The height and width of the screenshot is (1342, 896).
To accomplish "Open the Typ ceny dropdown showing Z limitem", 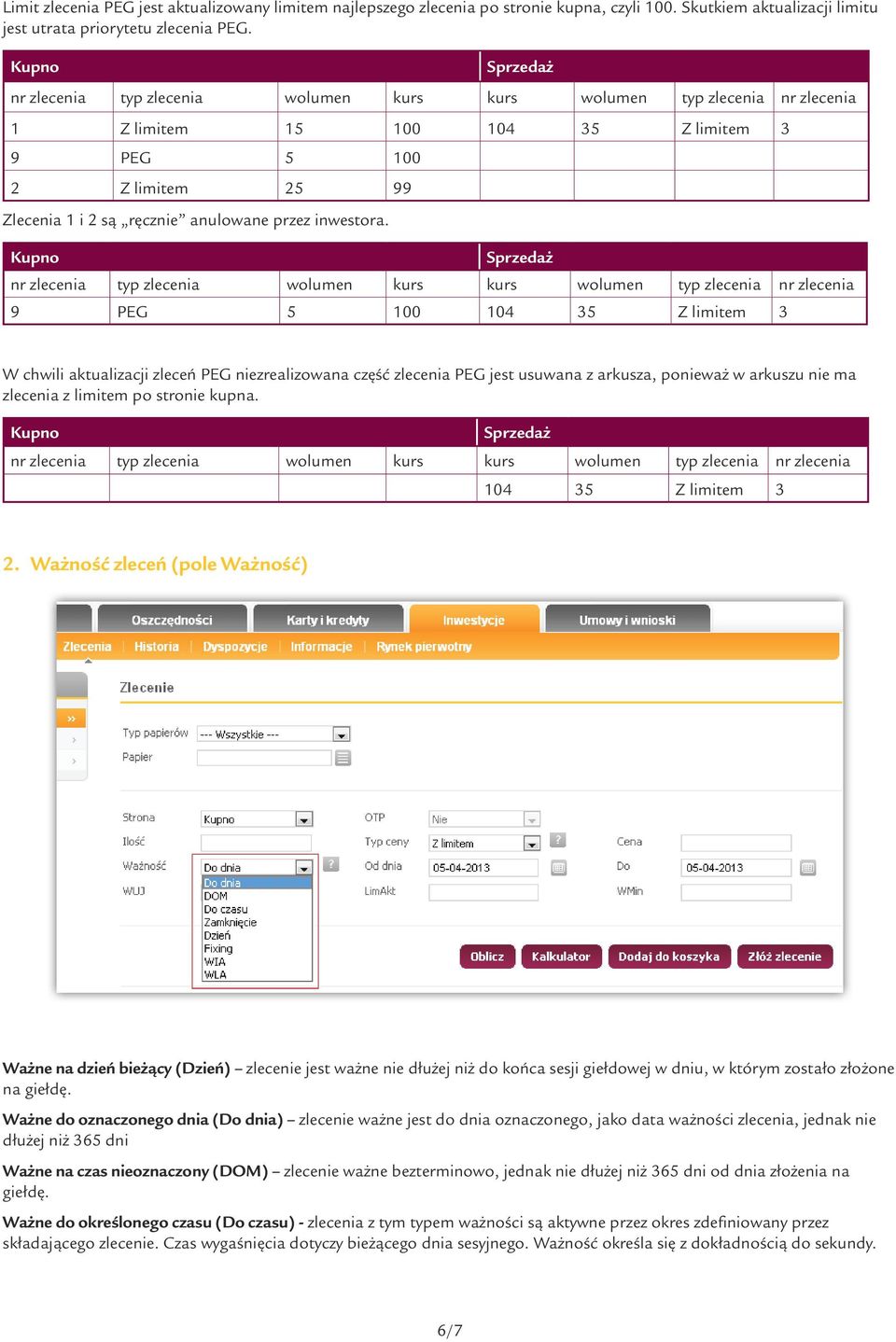I will (x=484, y=843).
